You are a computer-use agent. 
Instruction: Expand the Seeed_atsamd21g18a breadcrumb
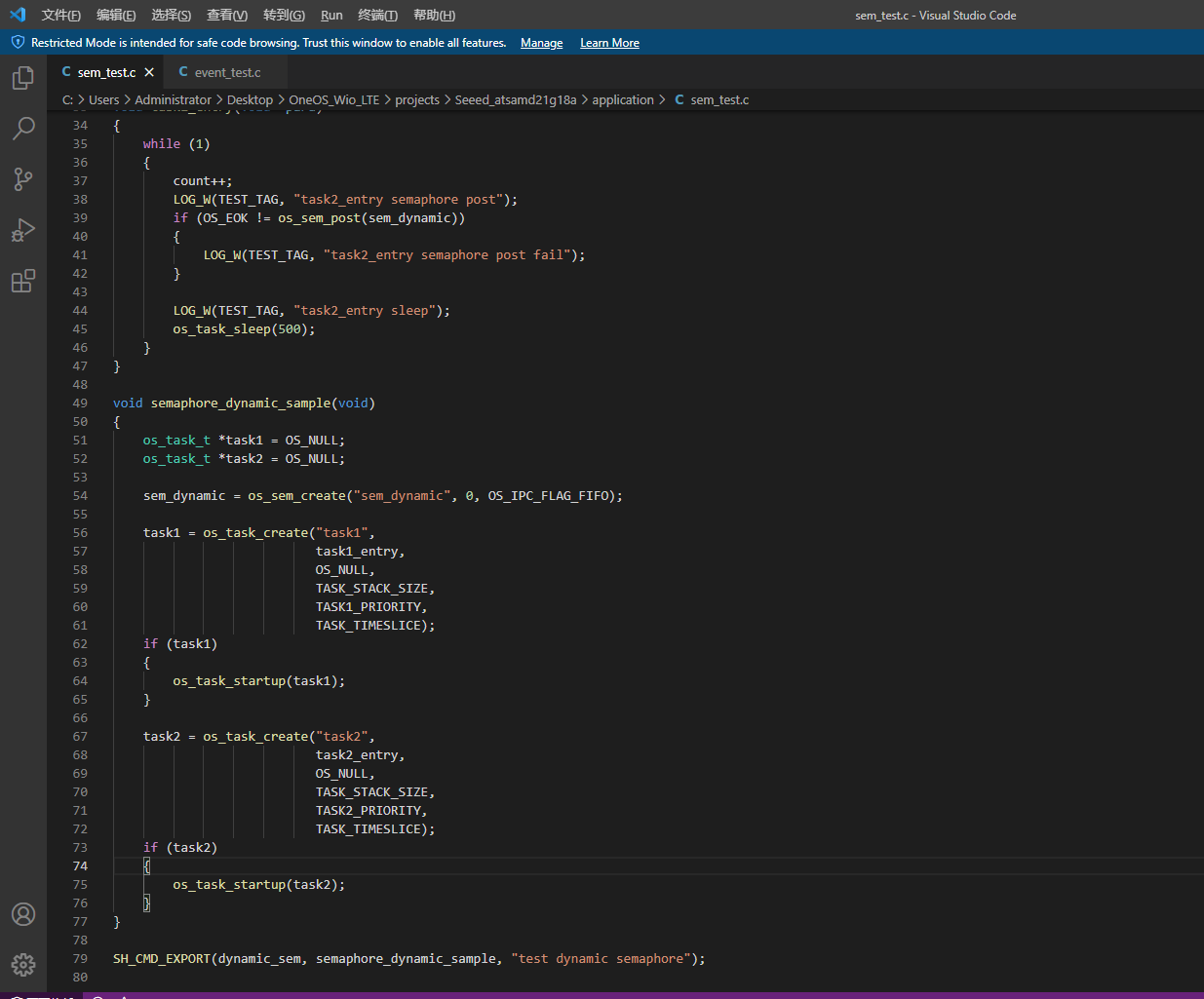516,99
